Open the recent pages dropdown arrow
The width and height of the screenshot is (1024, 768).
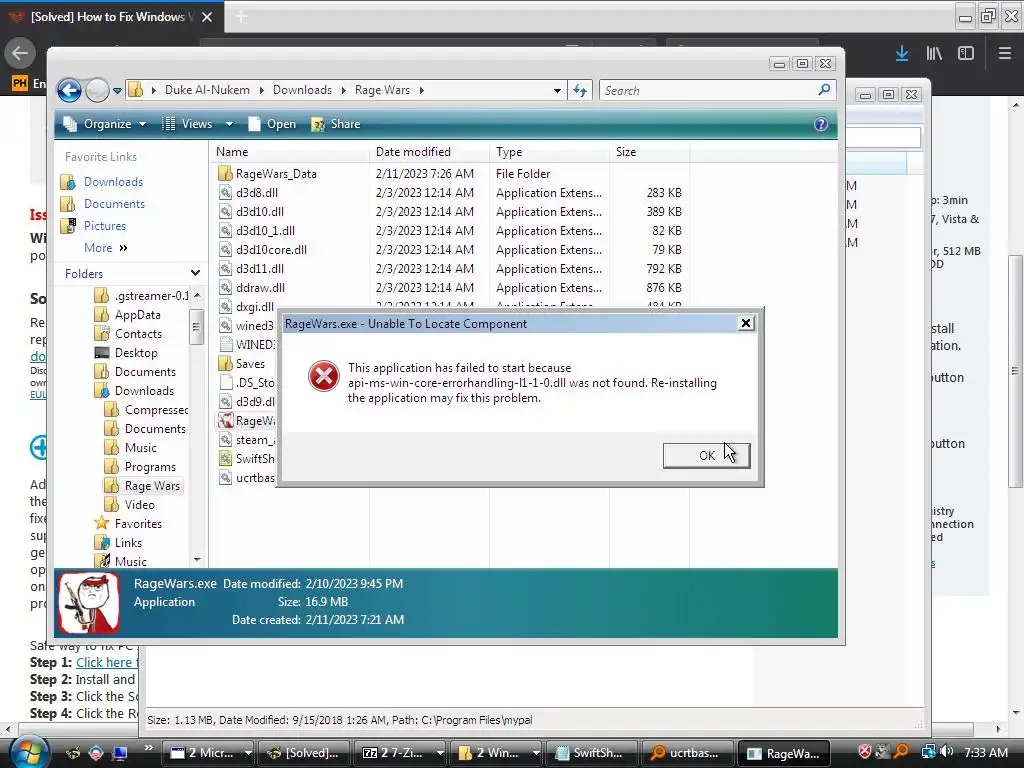pos(118,91)
